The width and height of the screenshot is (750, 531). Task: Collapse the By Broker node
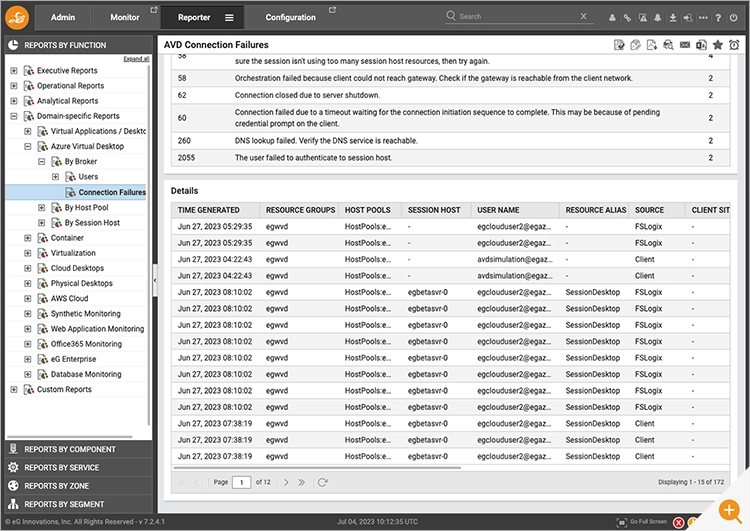42,162
